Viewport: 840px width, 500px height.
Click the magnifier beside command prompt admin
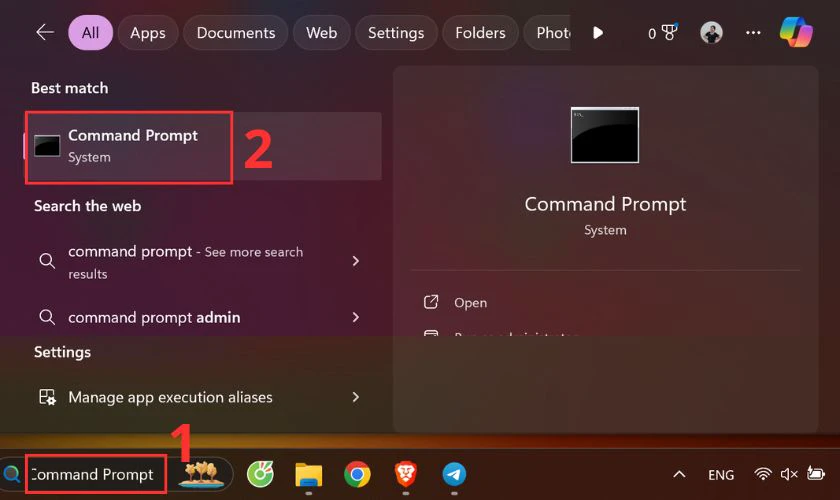[x=47, y=317]
